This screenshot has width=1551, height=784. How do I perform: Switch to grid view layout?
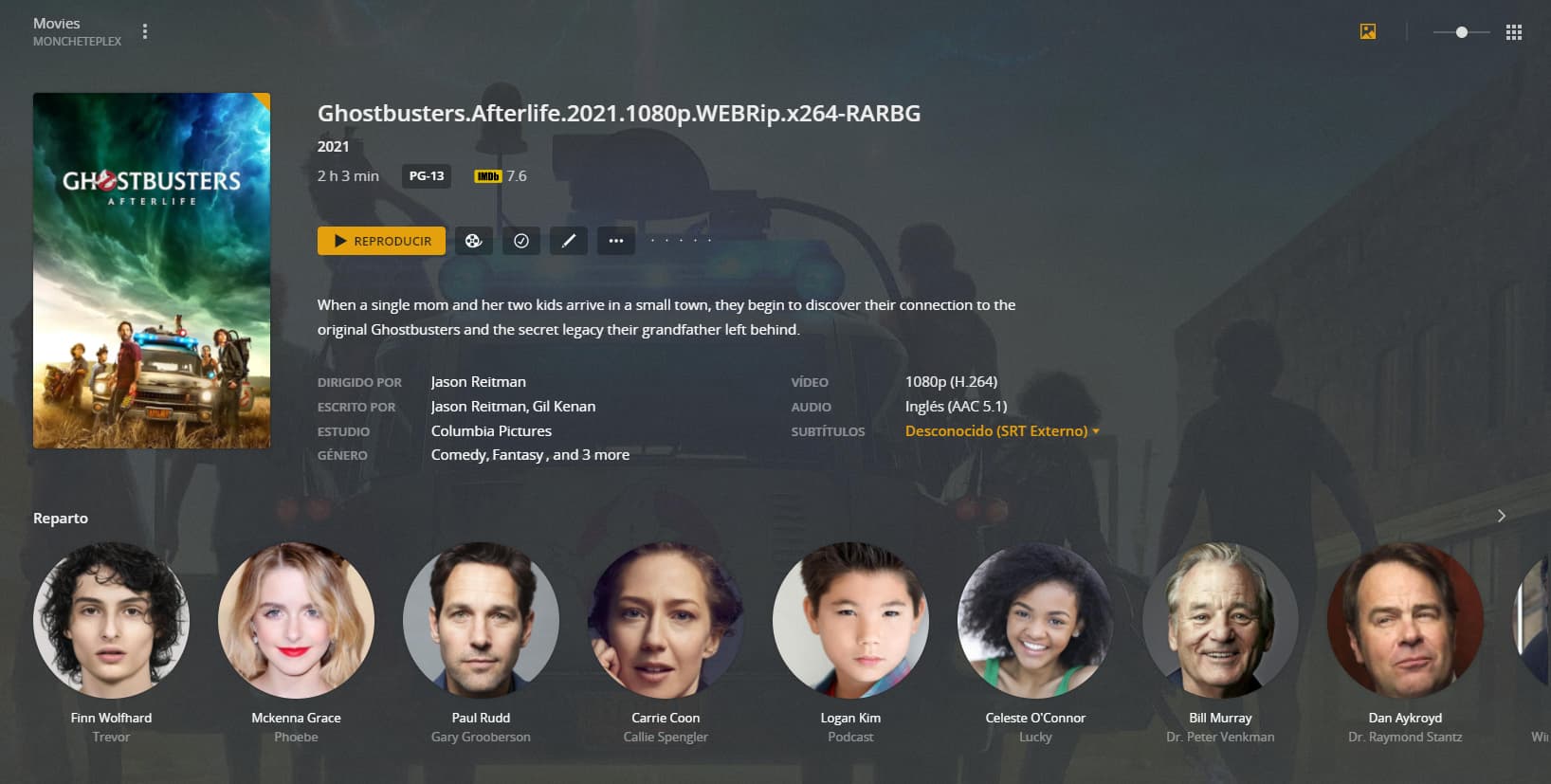[1514, 32]
